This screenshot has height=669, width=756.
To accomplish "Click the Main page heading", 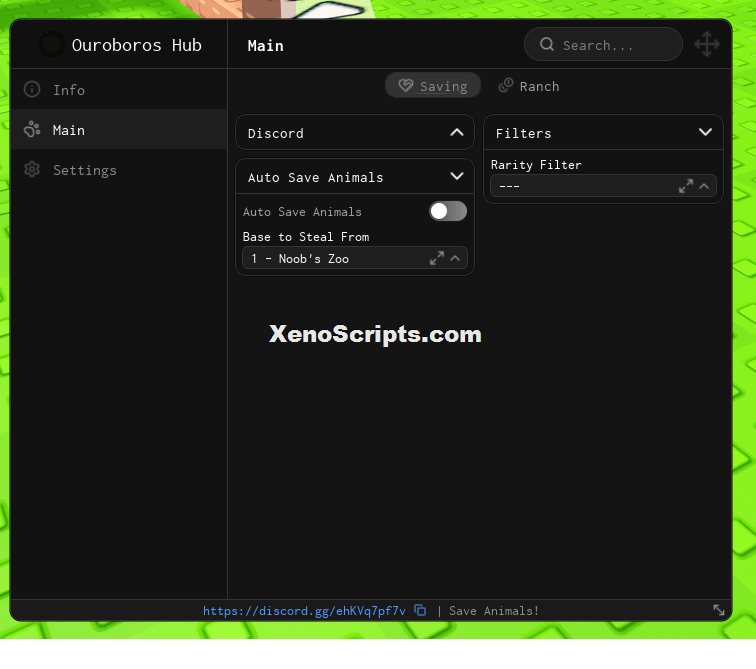I will [x=266, y=45].
